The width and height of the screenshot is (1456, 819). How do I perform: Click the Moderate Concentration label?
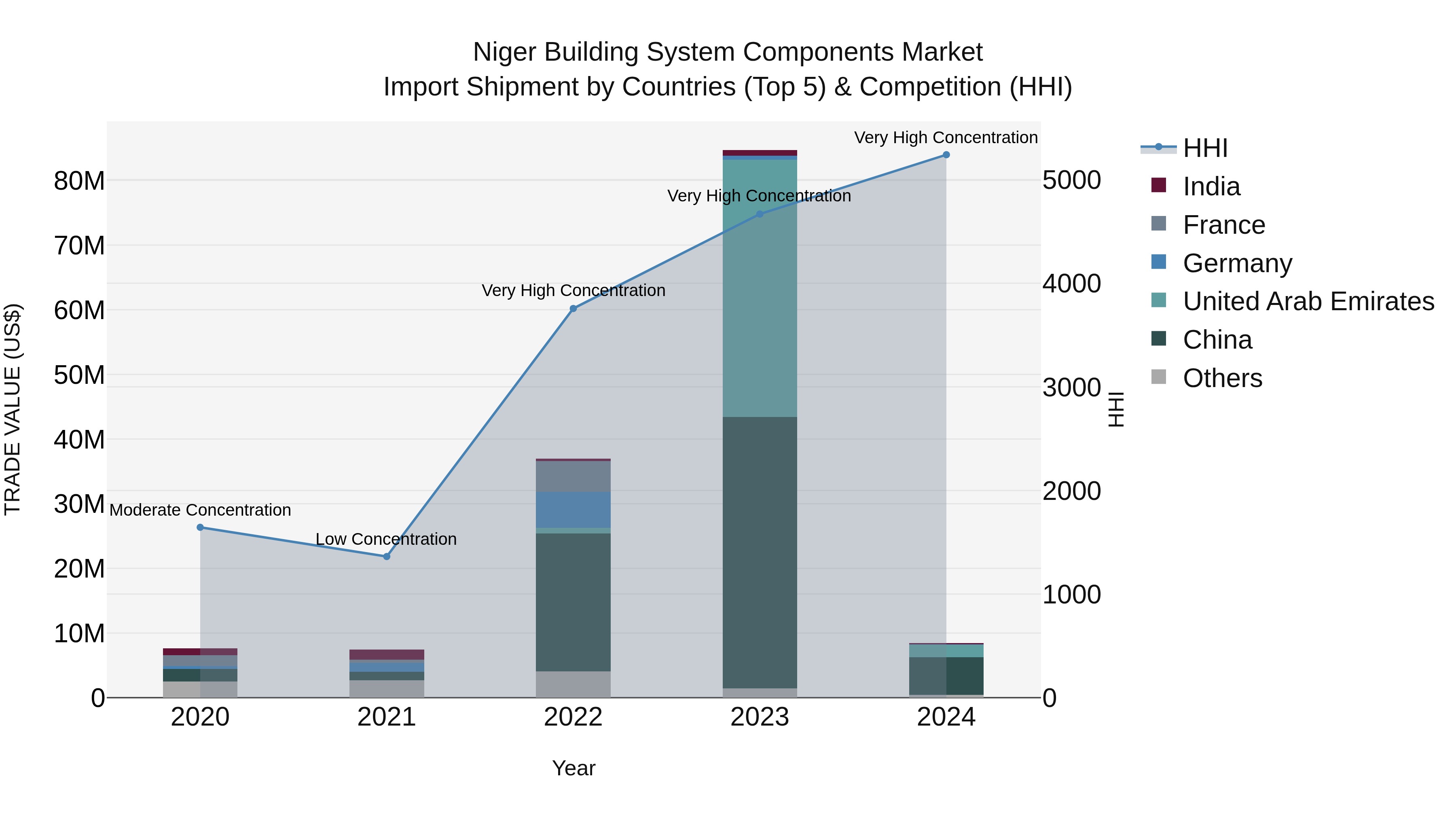tap(200, 510)
